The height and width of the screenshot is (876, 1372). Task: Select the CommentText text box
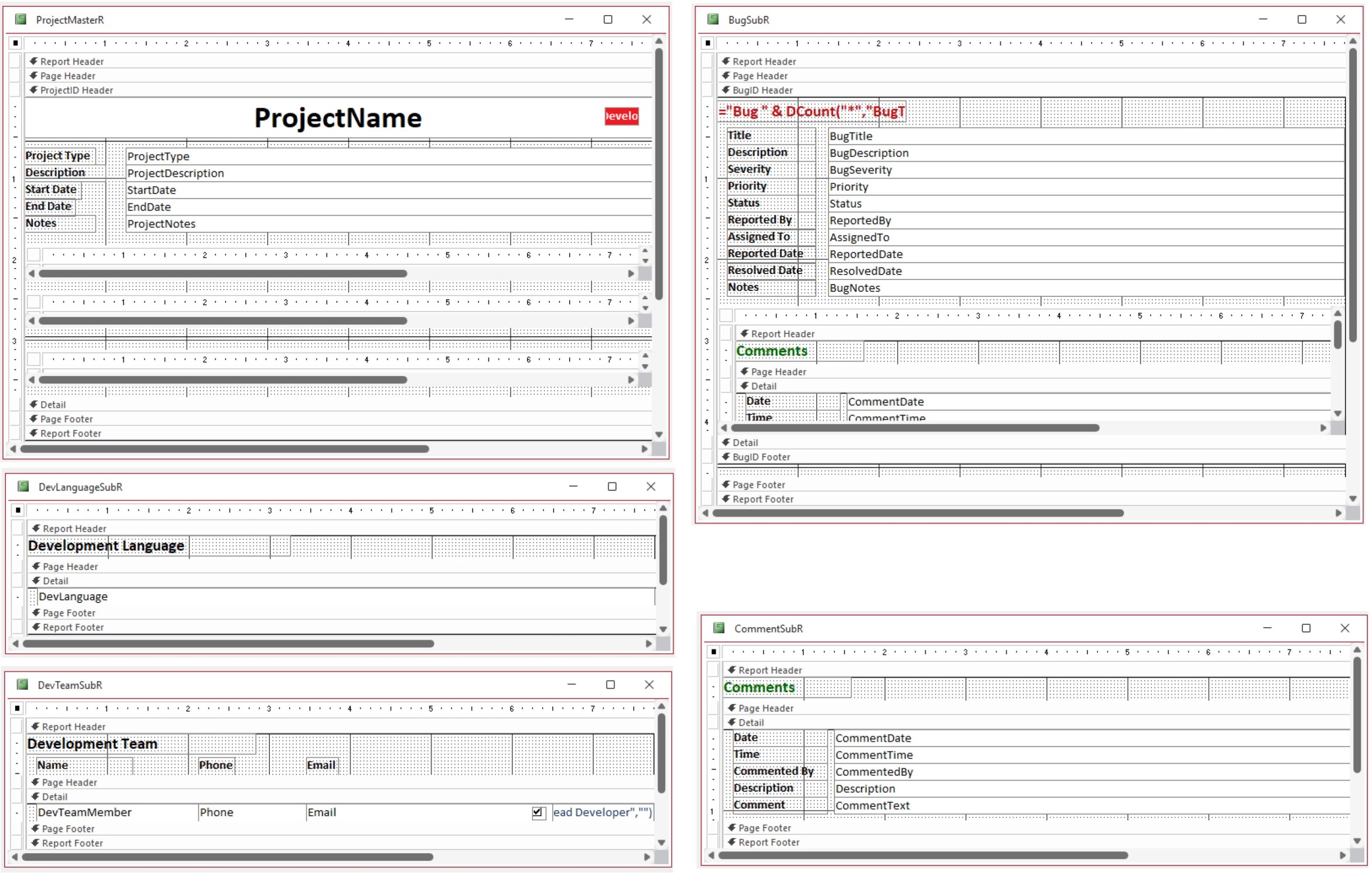tap(1092, 806)
